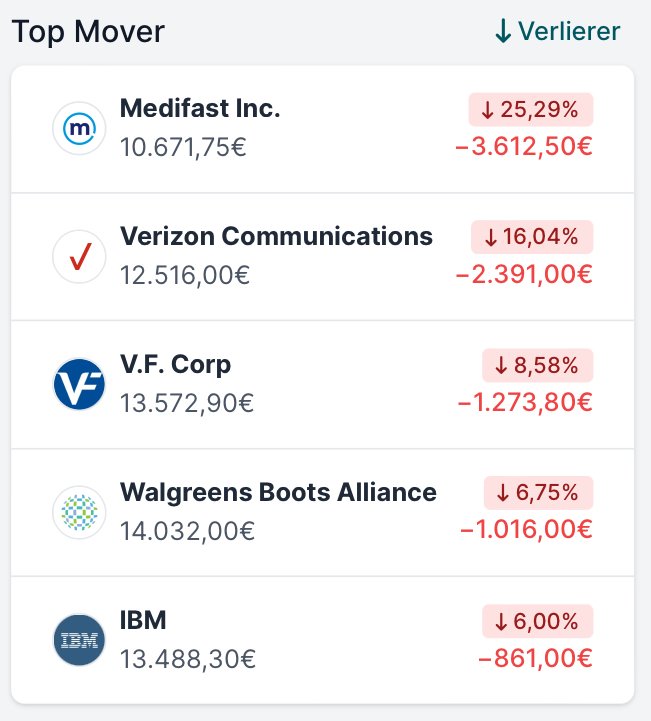Screen dimensions: 651x721
Task: Click the 13.488,30€ IBM position value
Action: click(x=187, y=659)
